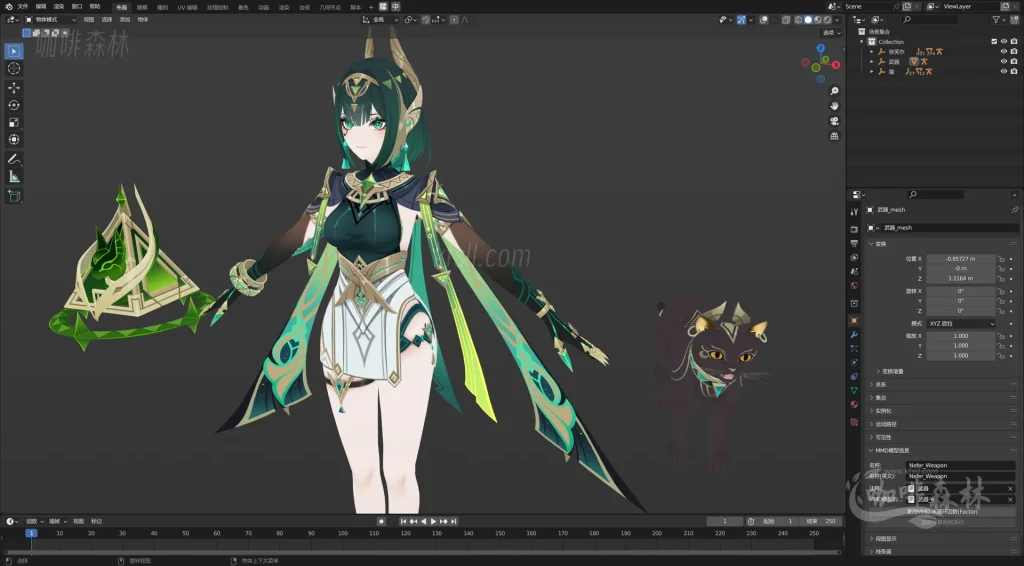Click the viewport zoom magnifier icon
This screenshot has height=566, width=1024.
click(834, 91)
